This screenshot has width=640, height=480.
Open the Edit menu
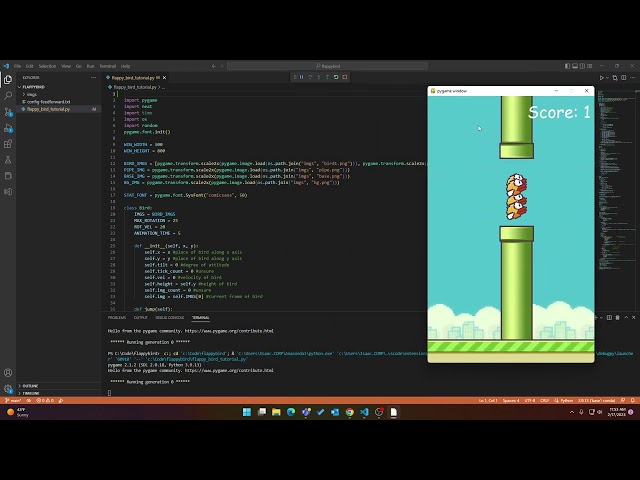click(30, 66)
